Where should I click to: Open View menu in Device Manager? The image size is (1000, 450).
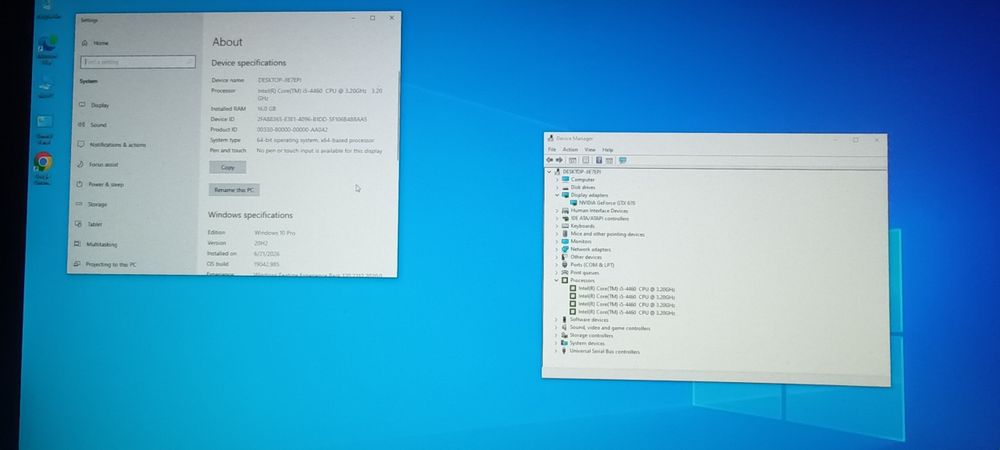[x=590, y=150]
